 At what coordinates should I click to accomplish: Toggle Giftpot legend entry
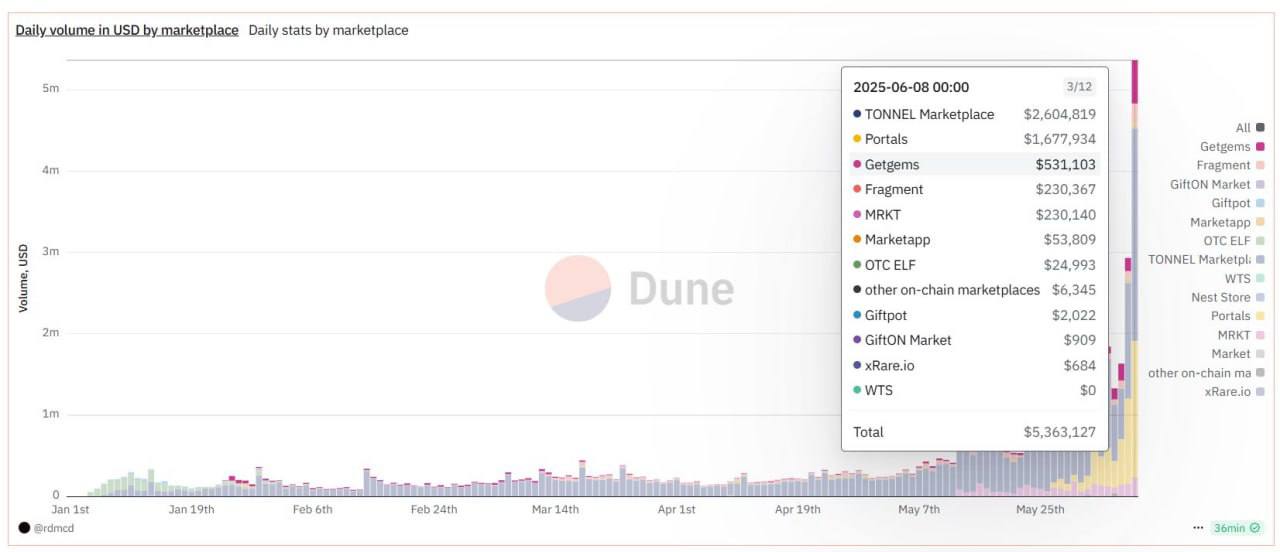[1238, 203]
